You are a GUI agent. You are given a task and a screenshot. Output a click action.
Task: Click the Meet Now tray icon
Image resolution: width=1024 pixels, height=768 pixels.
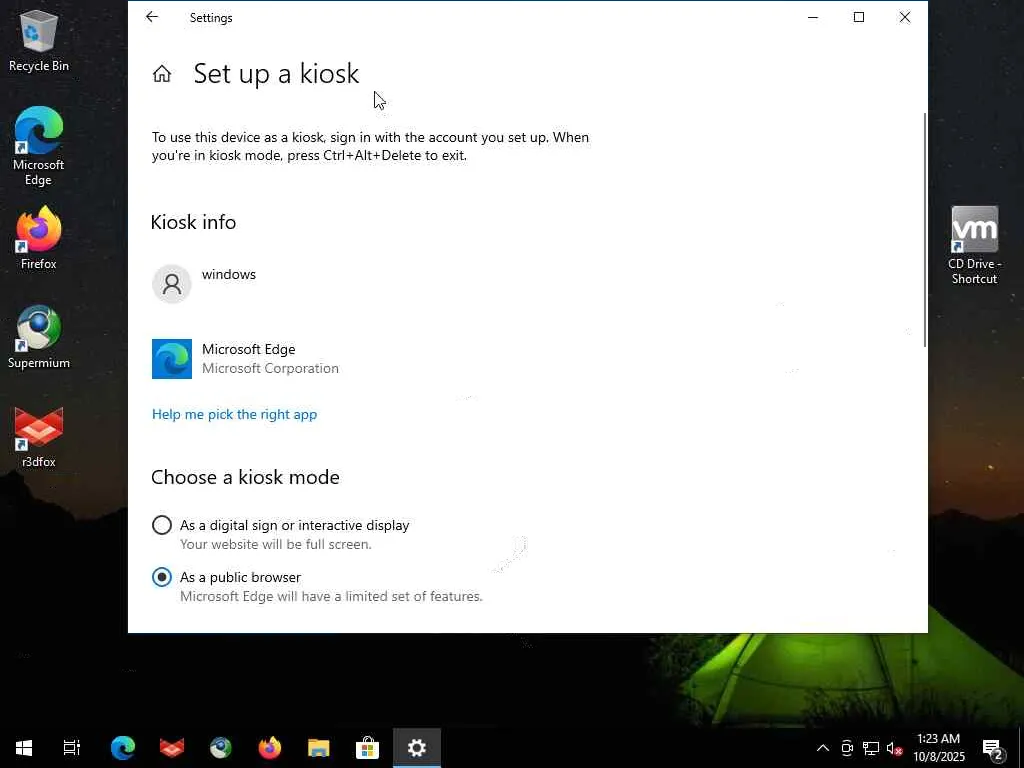[x=847, y=748]
